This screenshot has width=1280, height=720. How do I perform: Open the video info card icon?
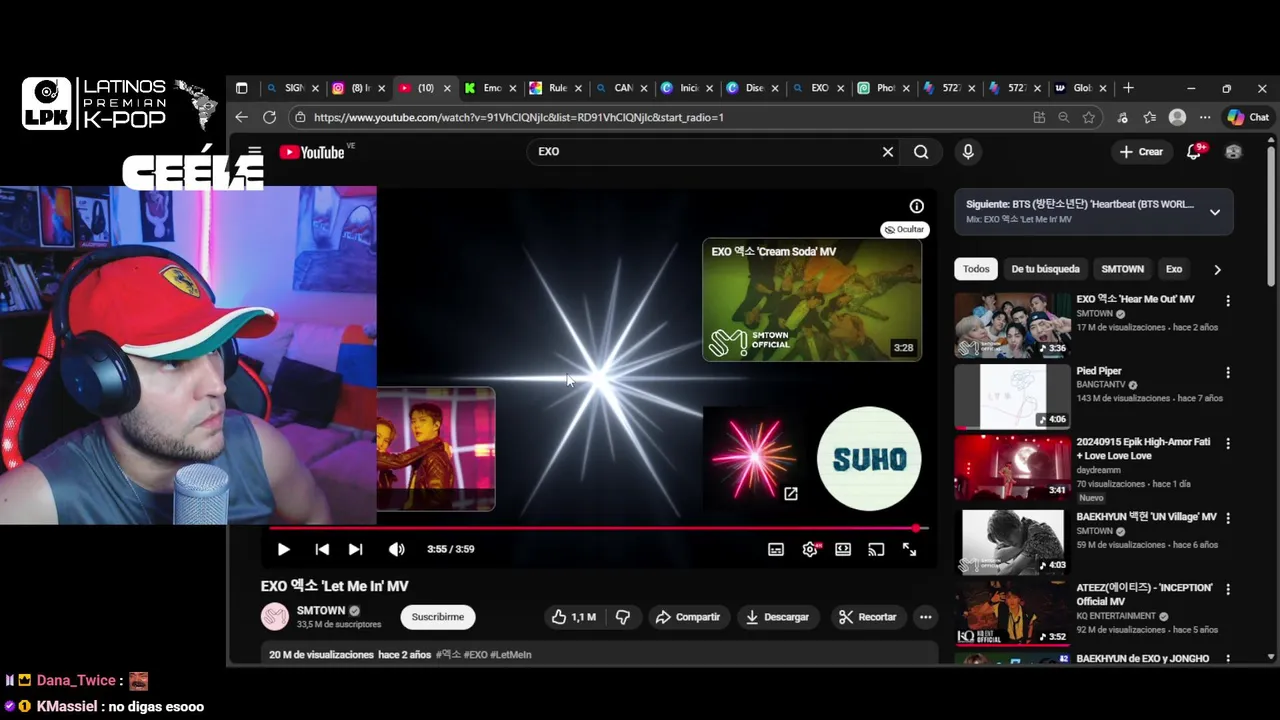point(916,206)
